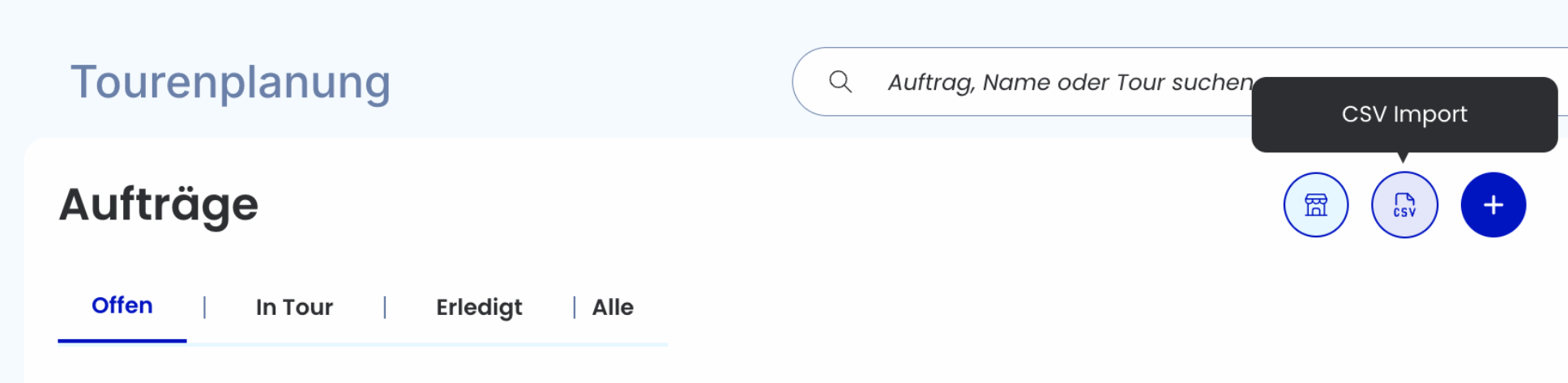Open the shop icon in the Aufträge header
This screenshot has height=383, width=1568.
click(1316, 205)
